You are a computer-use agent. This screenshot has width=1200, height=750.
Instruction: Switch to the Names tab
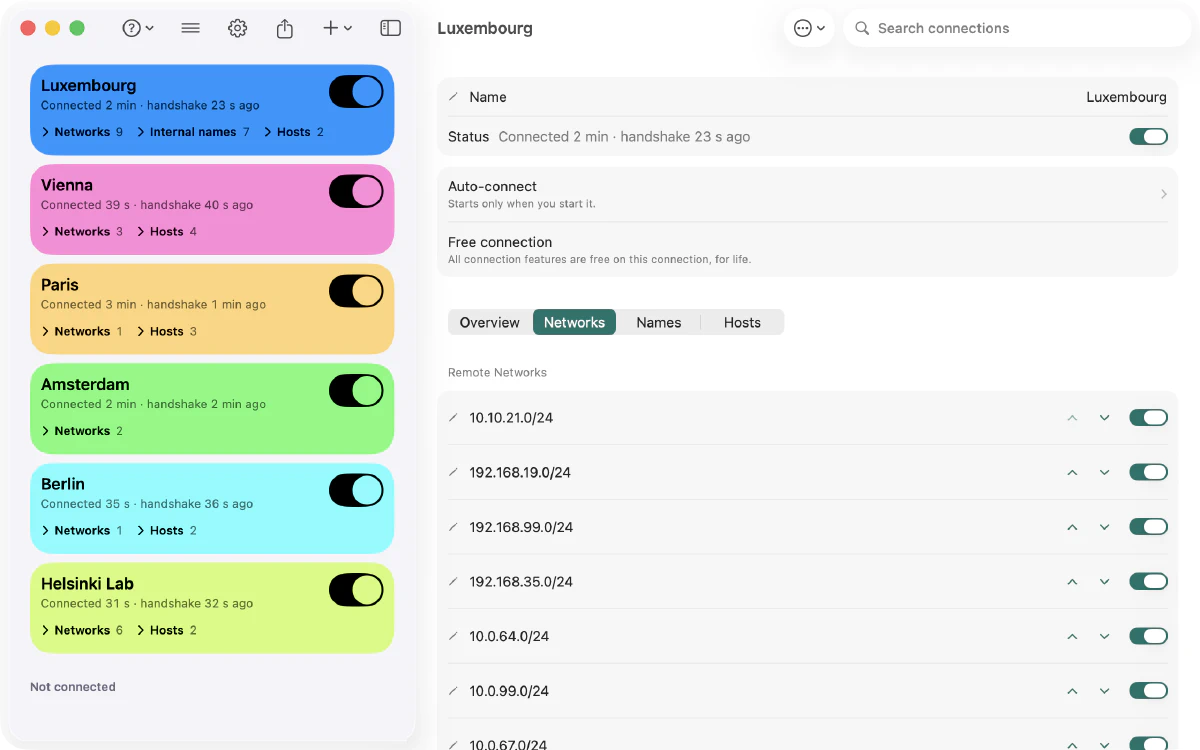point(659,322)
